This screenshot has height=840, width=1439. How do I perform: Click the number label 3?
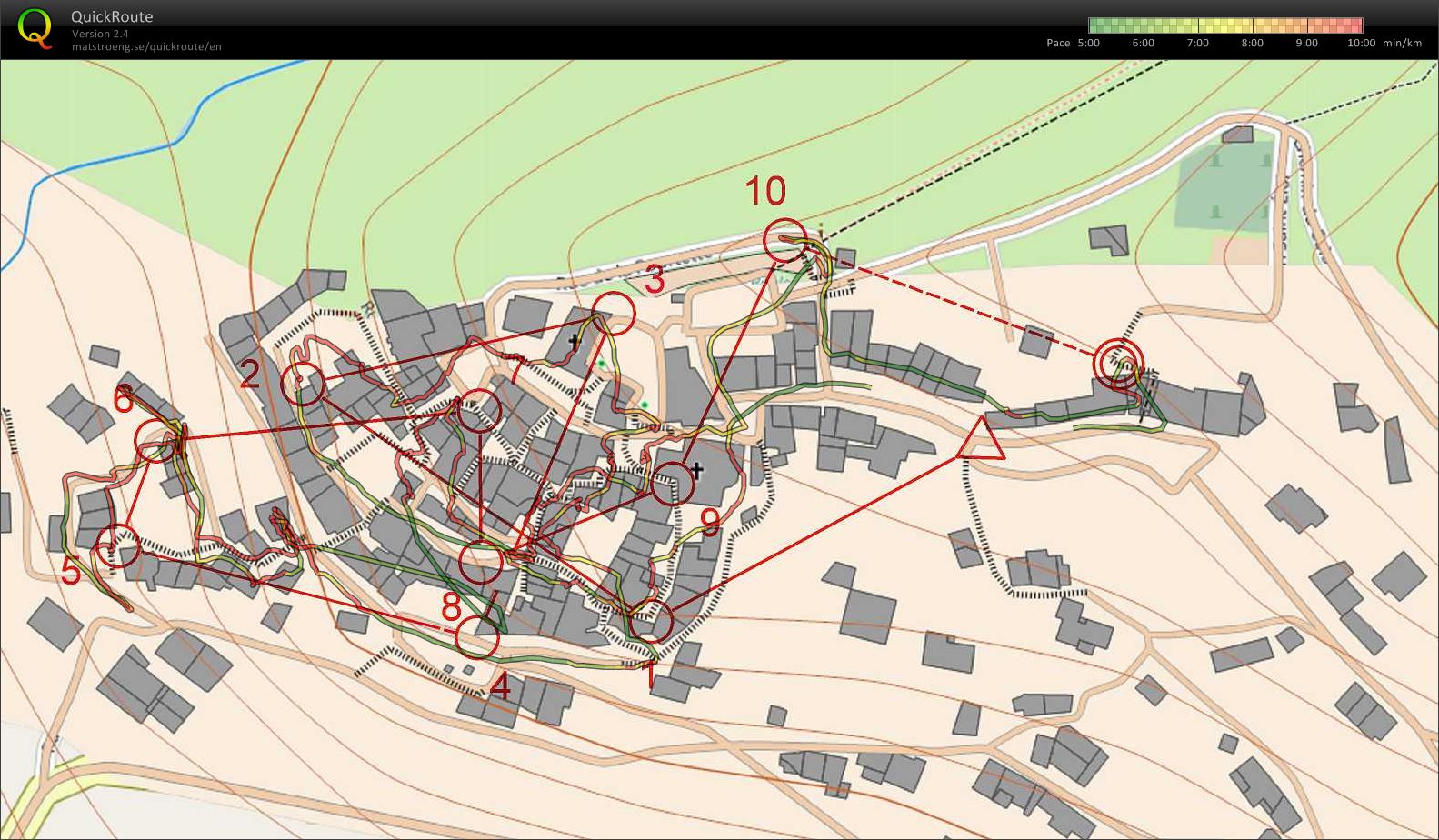655,280
